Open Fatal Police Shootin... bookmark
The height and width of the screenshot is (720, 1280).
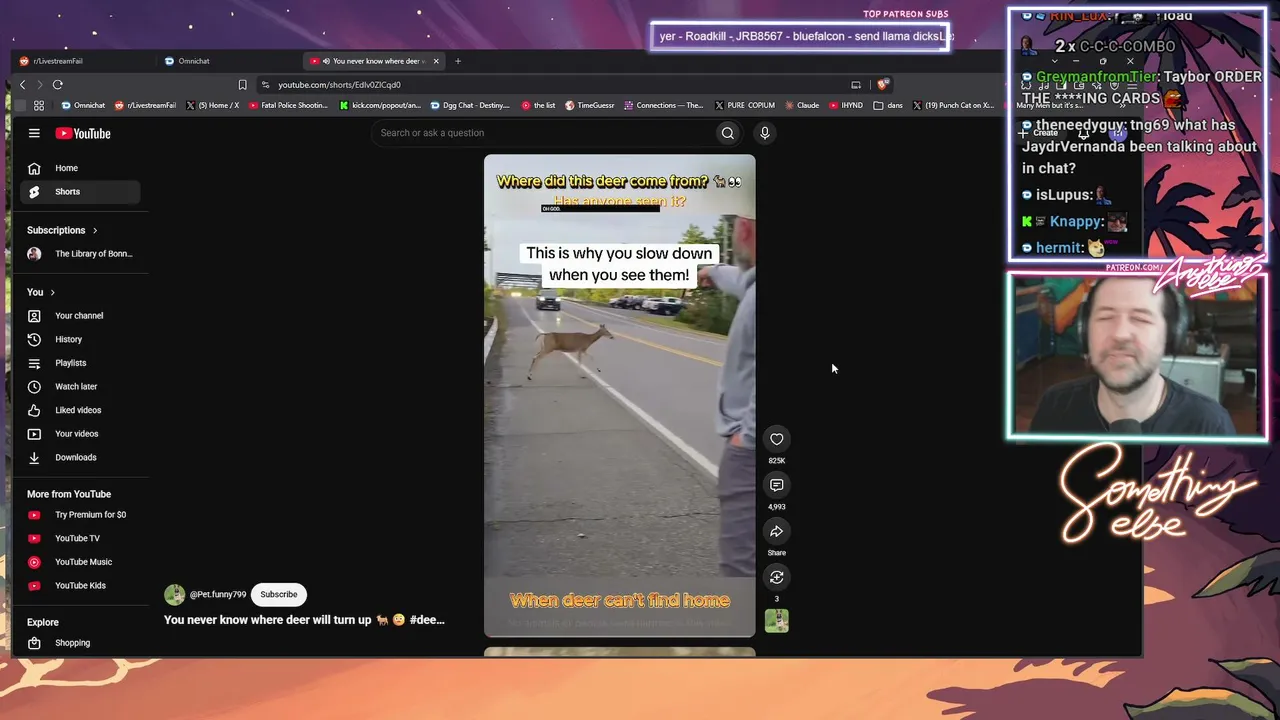coord(288,105)
